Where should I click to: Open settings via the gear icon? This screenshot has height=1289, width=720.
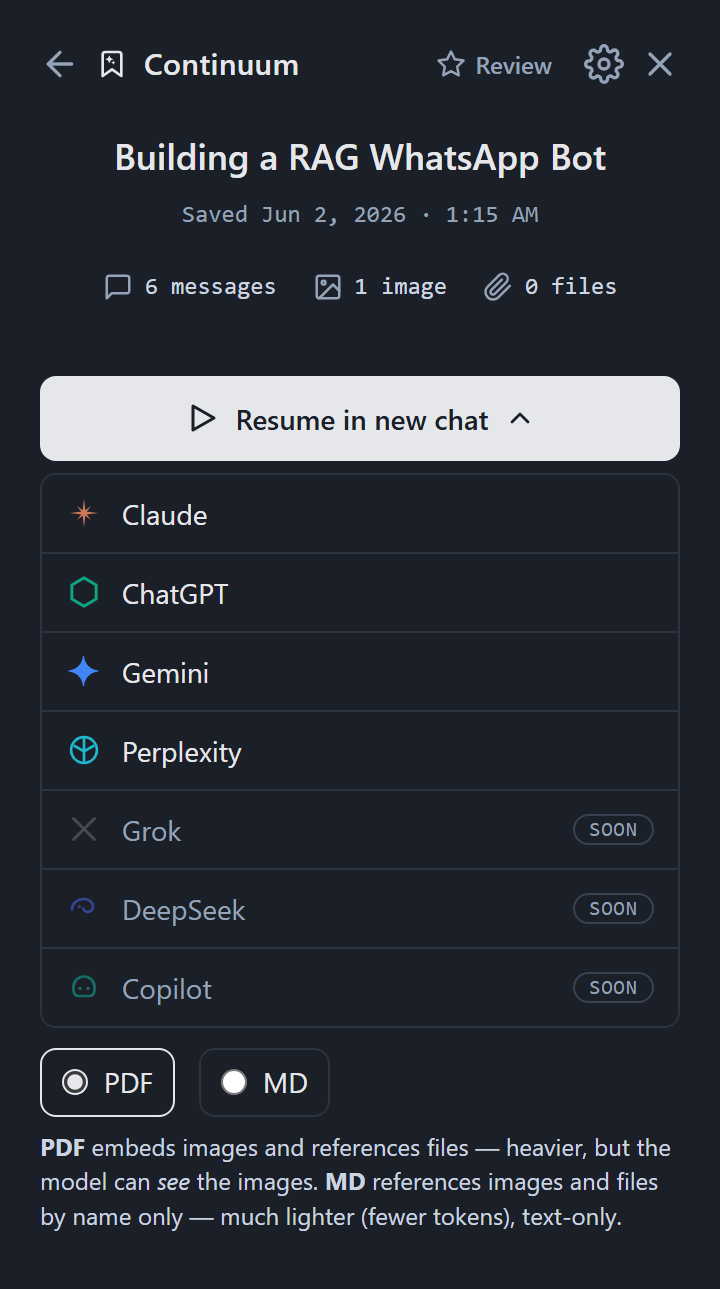pos(603,64)
